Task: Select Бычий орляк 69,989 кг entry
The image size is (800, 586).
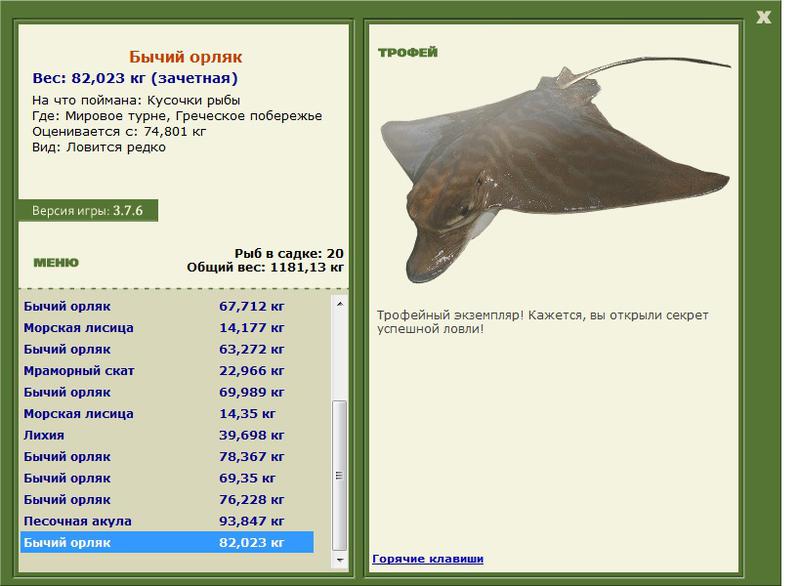Action: 167,392
